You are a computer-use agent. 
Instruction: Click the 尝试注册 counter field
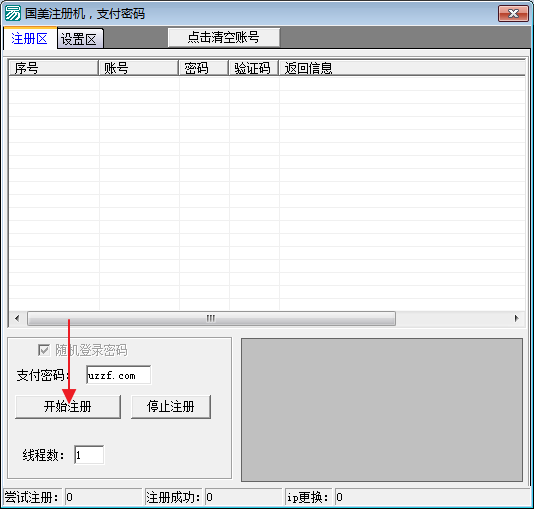pyautogui.click(x=104, y=497)
